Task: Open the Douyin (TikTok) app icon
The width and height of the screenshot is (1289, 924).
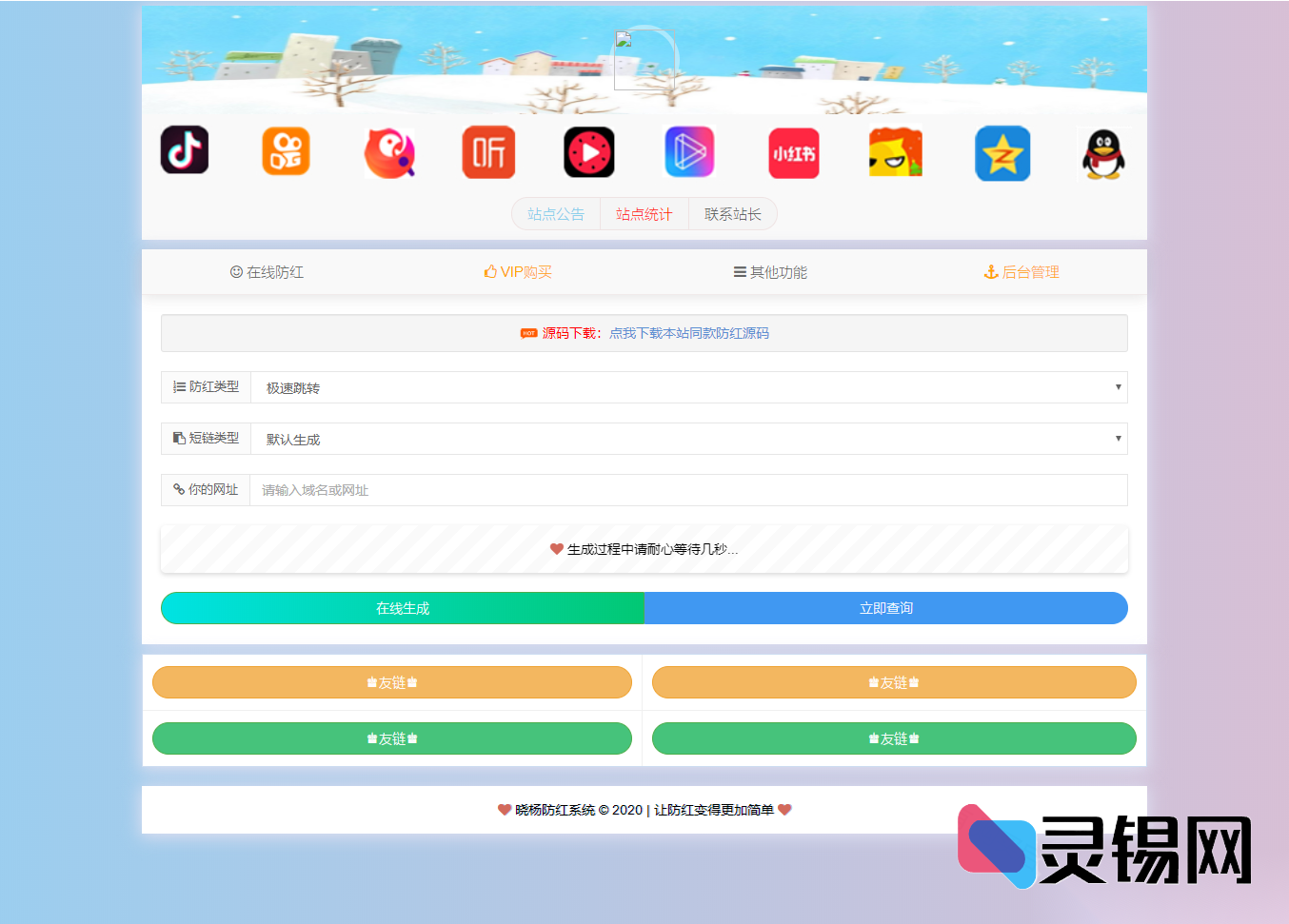Action: click(185, 150)
